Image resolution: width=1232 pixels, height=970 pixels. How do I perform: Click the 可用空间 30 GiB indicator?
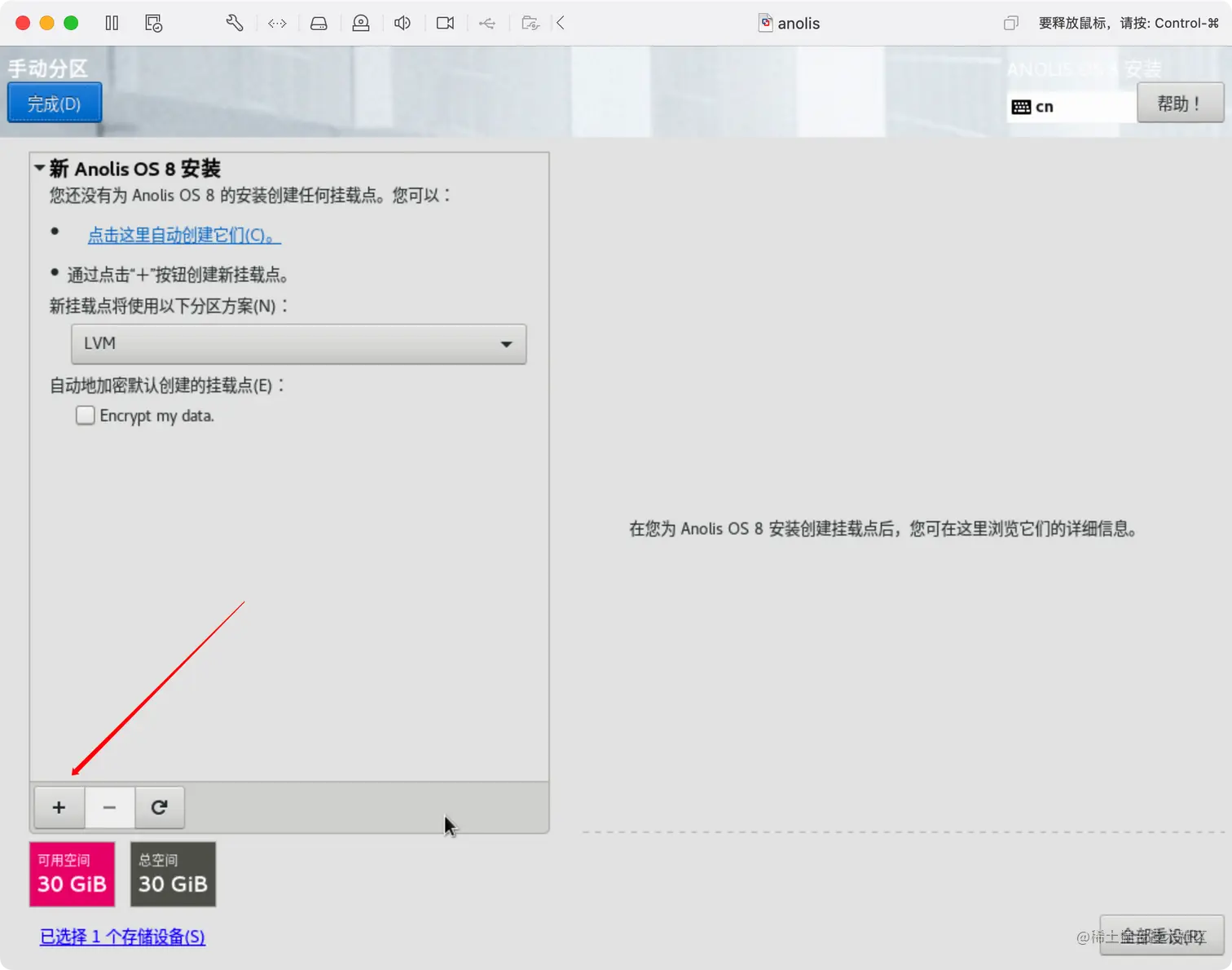coord(72,874)
